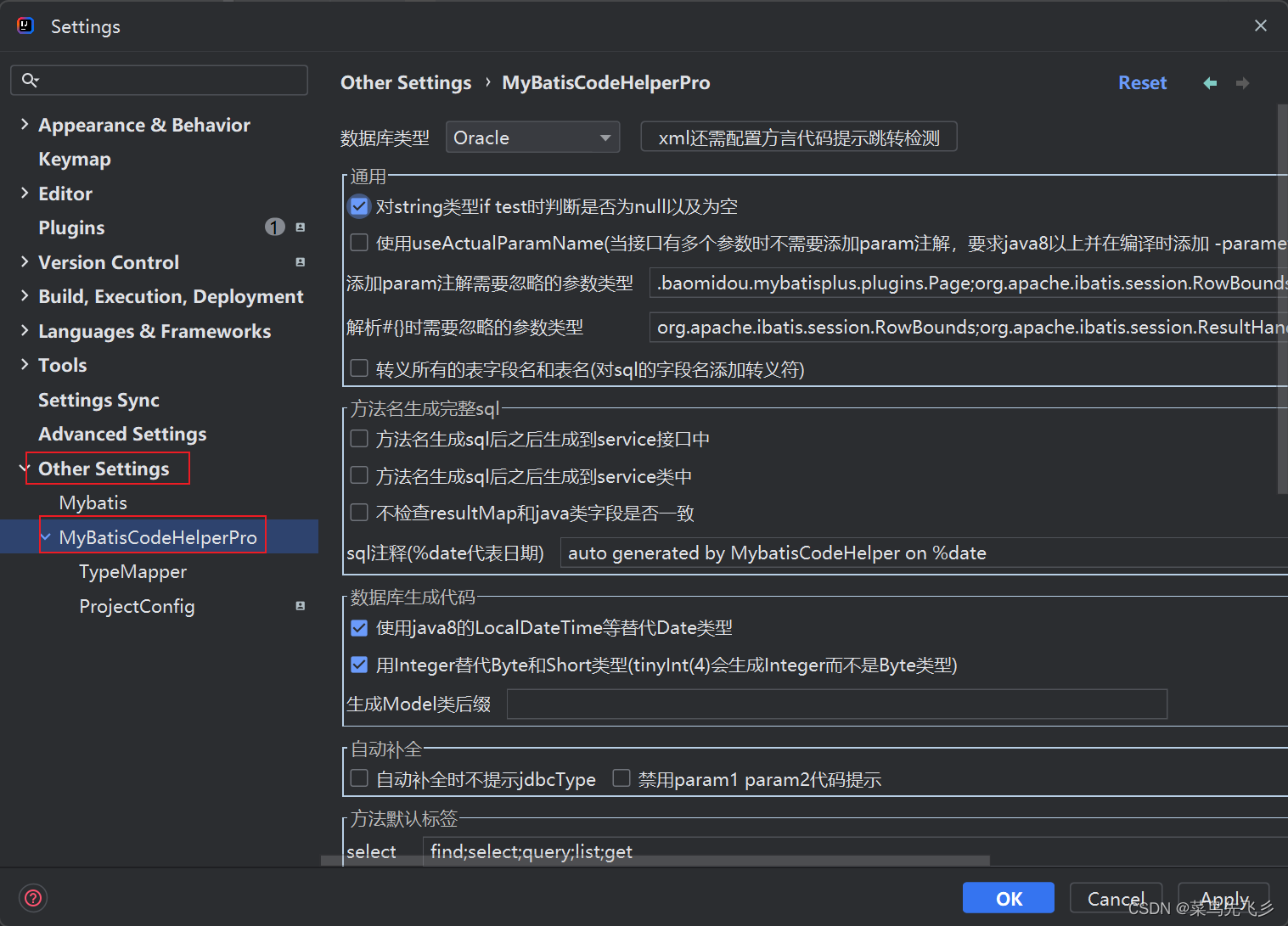
Task: Click inside the 生成Model类后缀 input field
Action: point(836,704)
